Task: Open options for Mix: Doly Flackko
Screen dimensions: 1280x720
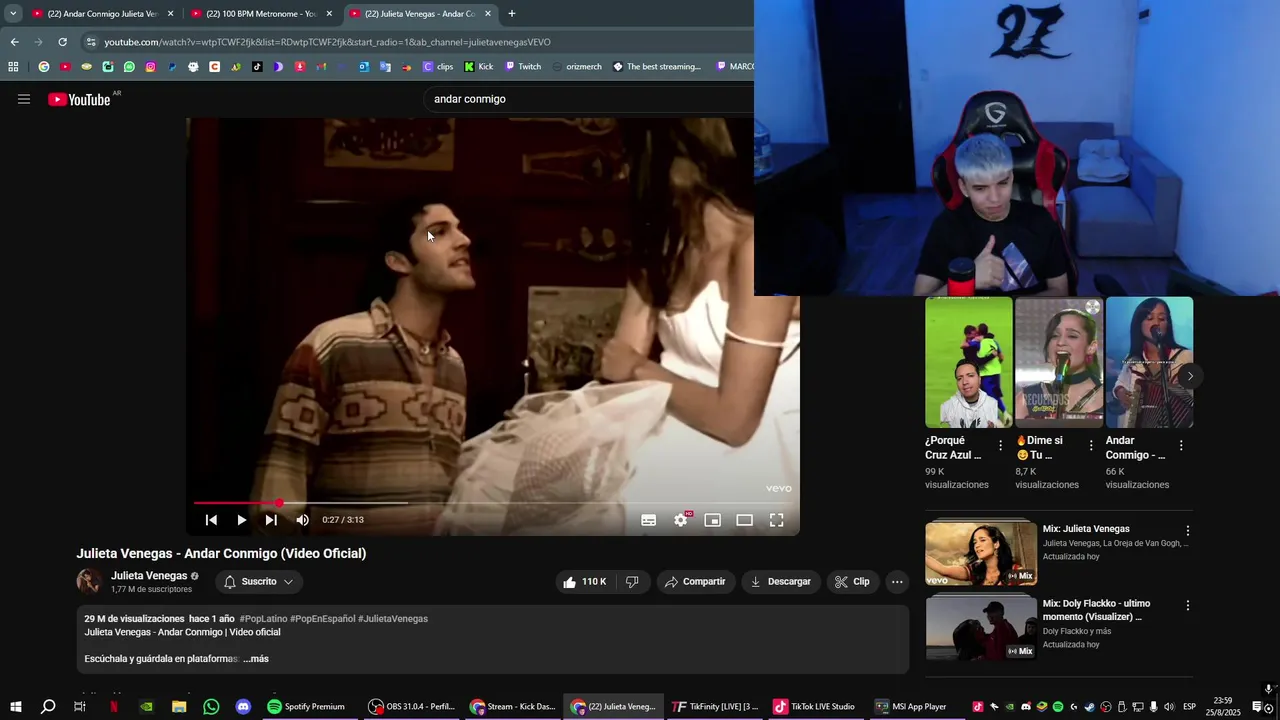Action: click(x=1188, y=606)
